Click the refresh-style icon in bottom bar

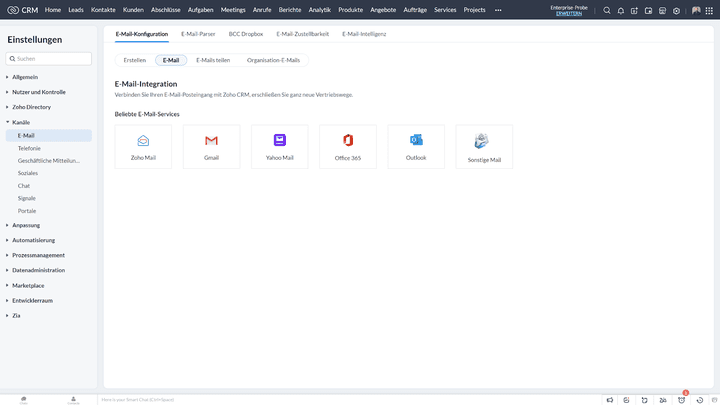(645, 400)
